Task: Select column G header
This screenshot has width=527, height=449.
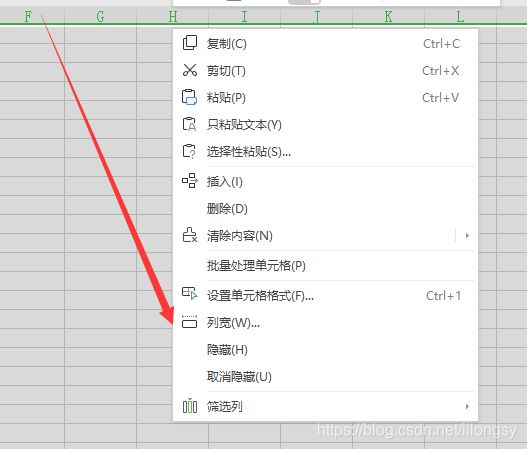Action: pos(100,16)
